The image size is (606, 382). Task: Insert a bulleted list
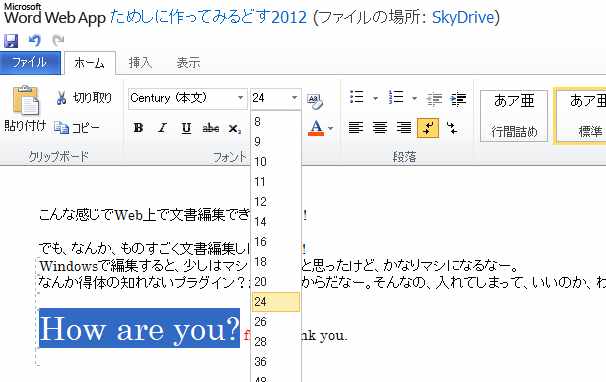356,97
